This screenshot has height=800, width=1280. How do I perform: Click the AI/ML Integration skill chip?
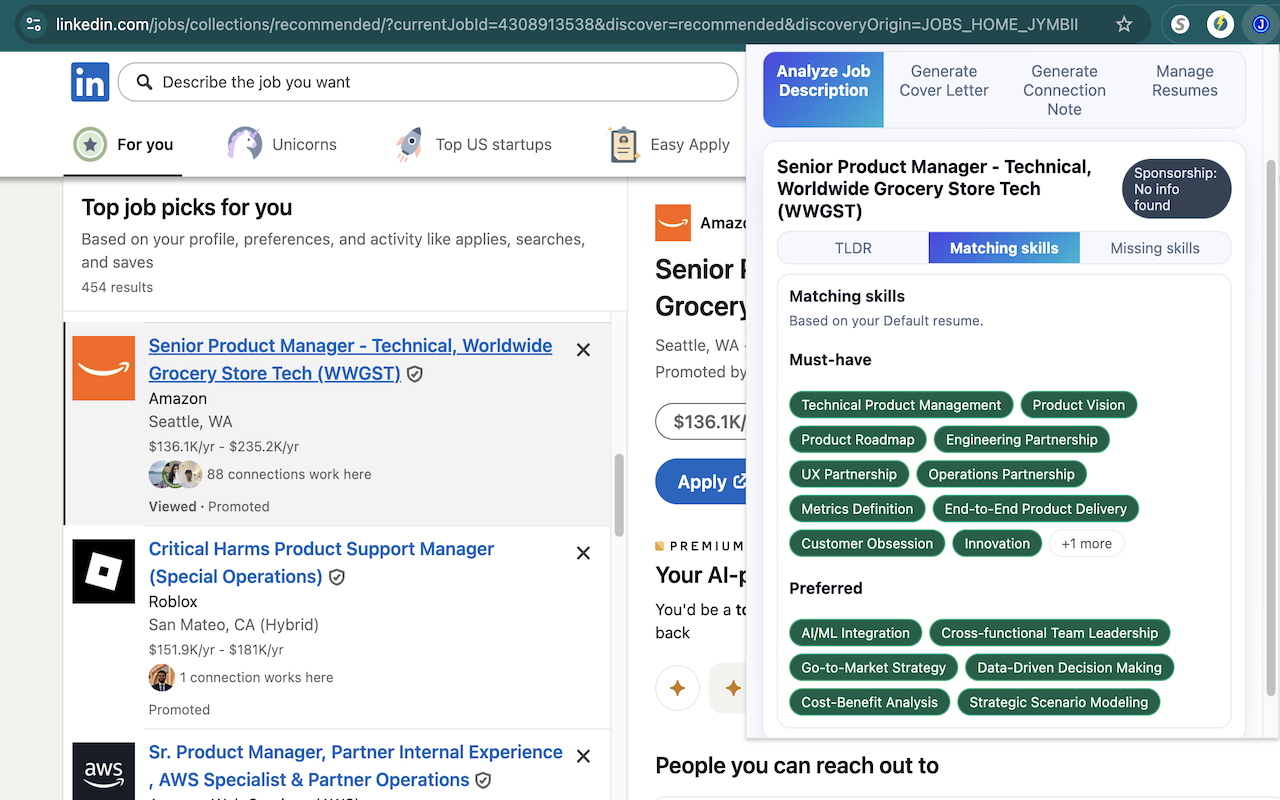(x=856, y=633)
